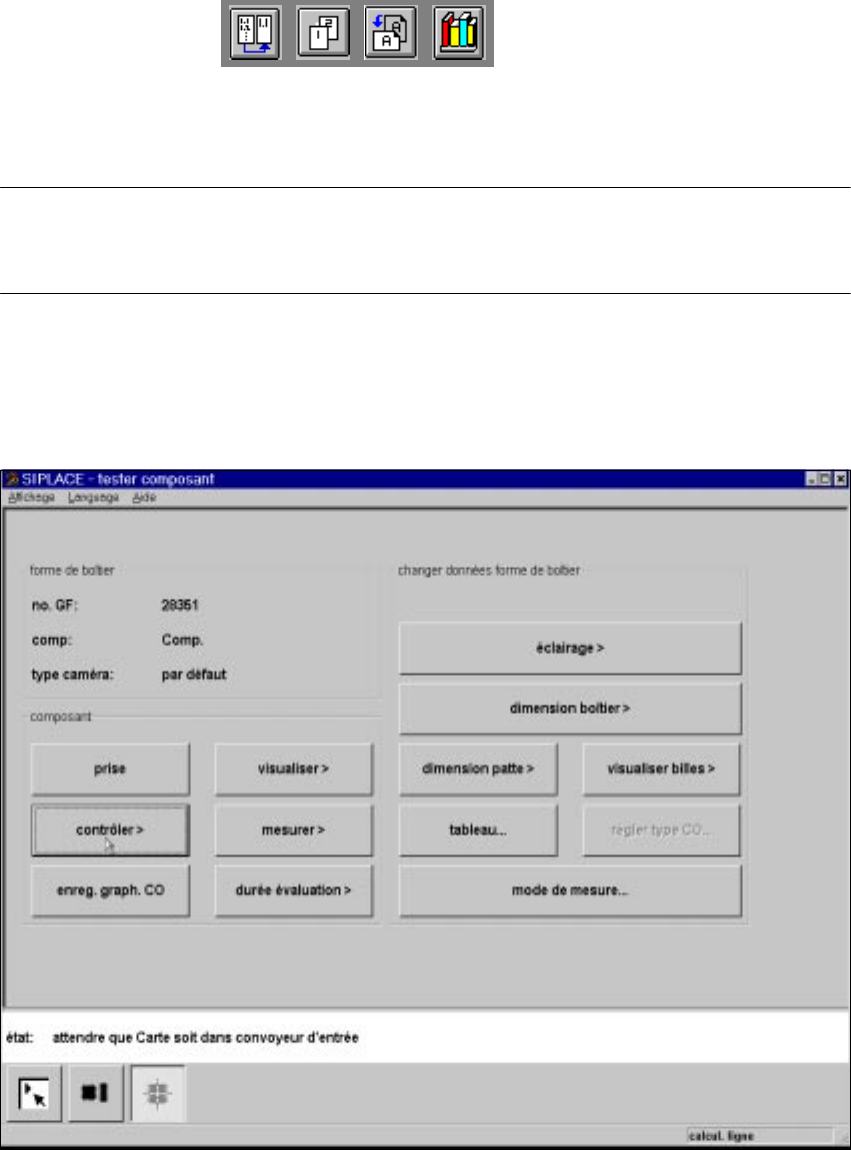Click the état status message text
This screenshot has height=1150, width=851.
point(205,1038)
